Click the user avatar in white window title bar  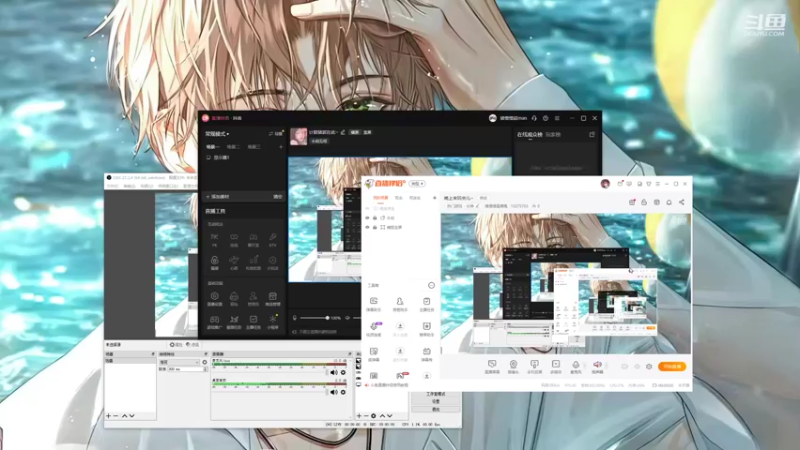(605, 184)
